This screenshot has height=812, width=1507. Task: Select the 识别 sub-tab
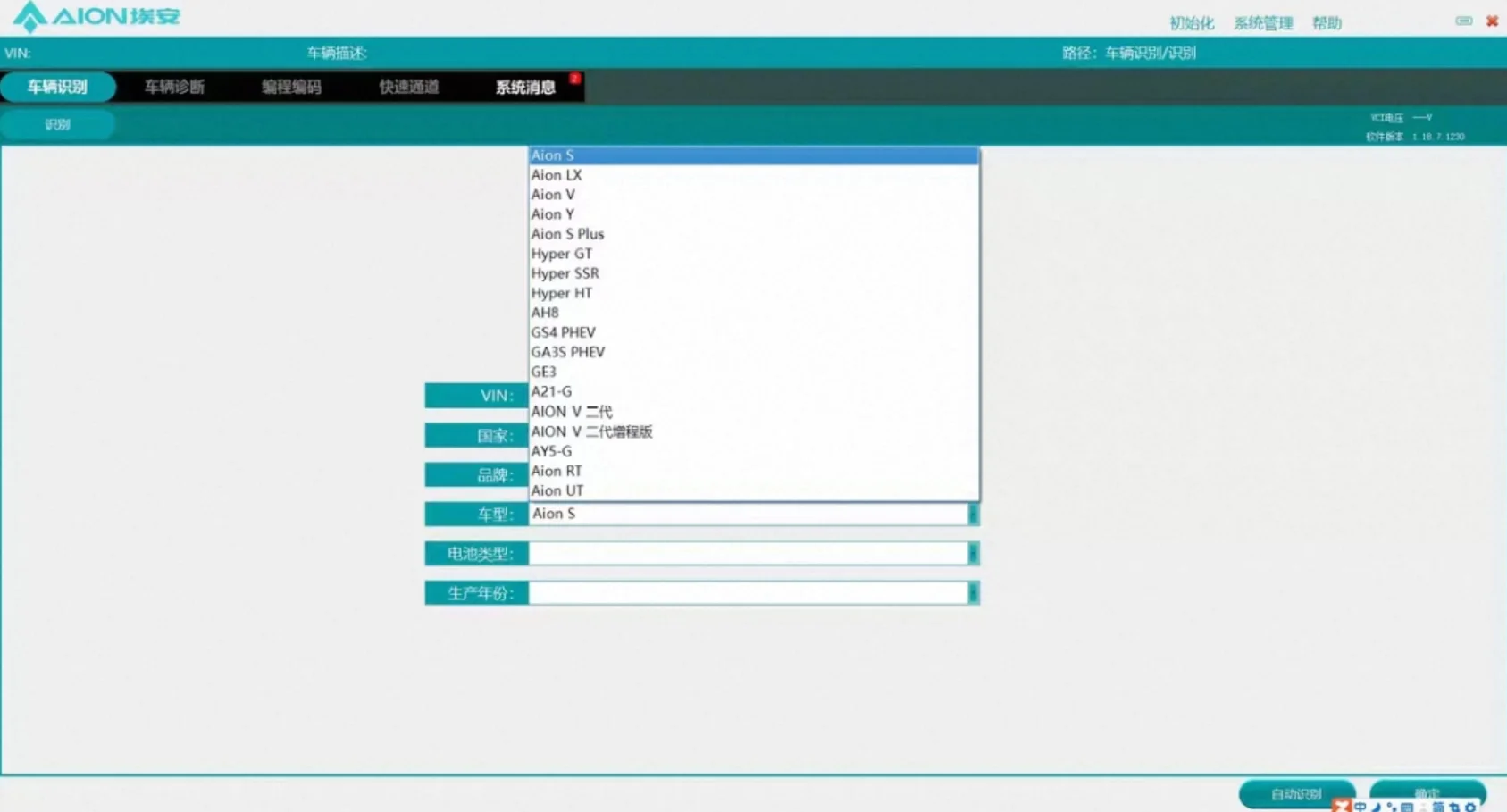tap(58, 124)
